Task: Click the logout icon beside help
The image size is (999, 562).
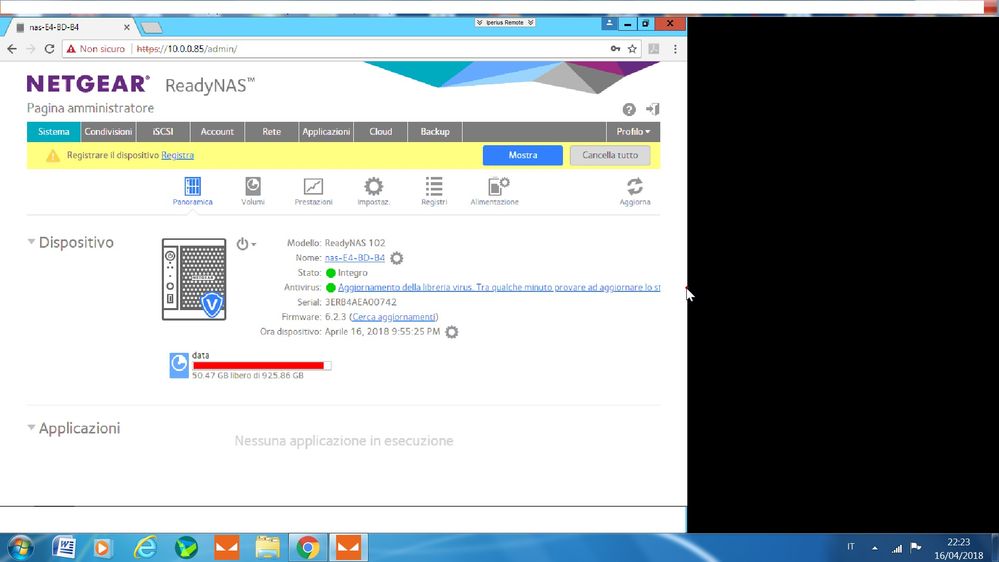Action: 652,110
